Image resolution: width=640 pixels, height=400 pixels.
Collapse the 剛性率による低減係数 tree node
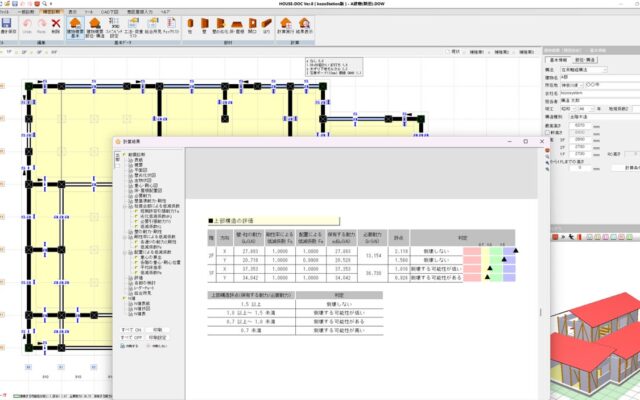(x=125, y=237)
